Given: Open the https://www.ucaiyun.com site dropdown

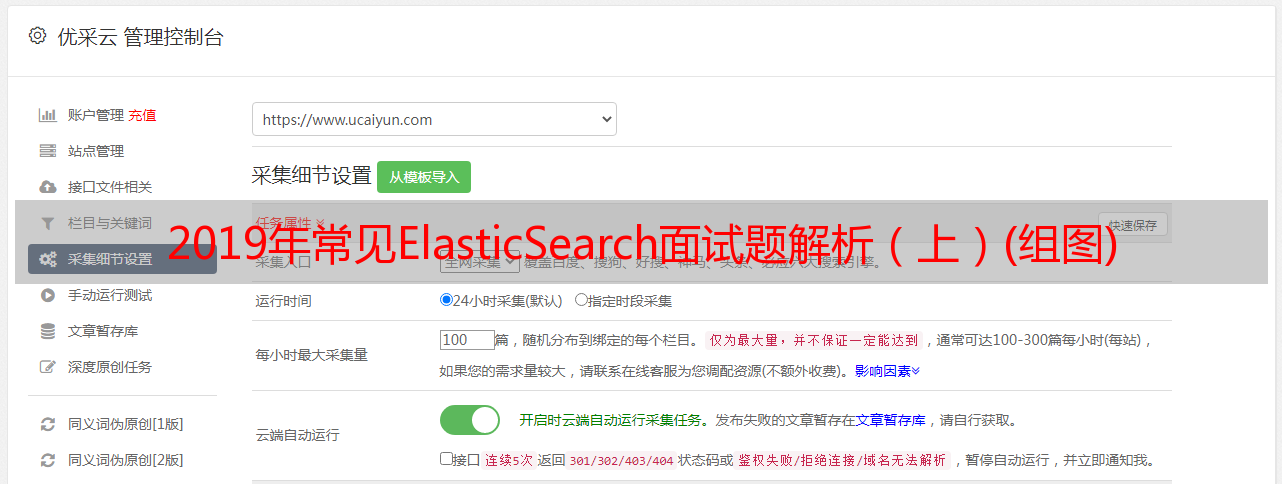Looking at the screenshot, I should 434,119.
